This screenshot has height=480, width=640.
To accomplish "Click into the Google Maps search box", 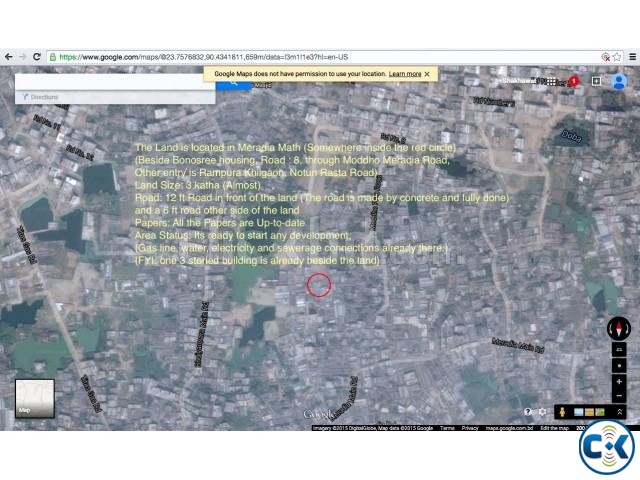I will click(x=115, y=82).
